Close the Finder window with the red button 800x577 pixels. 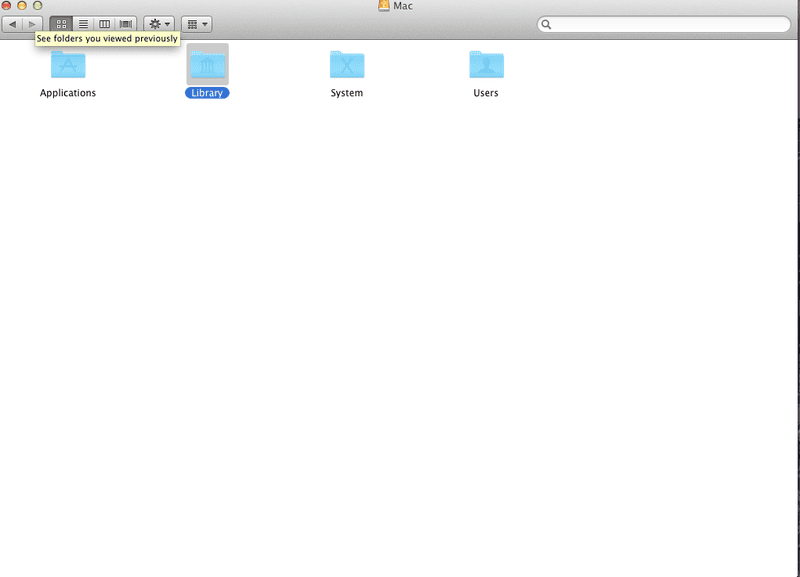(6, 5)
